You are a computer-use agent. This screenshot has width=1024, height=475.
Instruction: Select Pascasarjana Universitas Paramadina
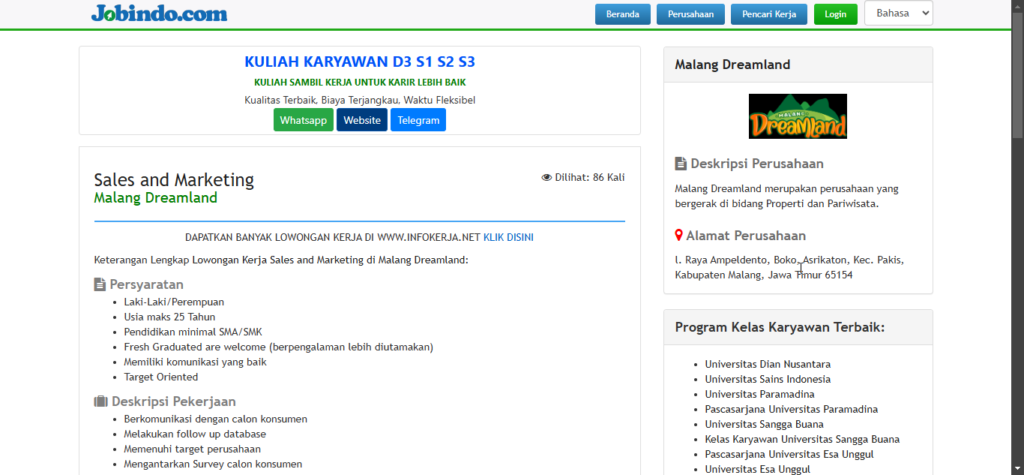coord(791,409)
